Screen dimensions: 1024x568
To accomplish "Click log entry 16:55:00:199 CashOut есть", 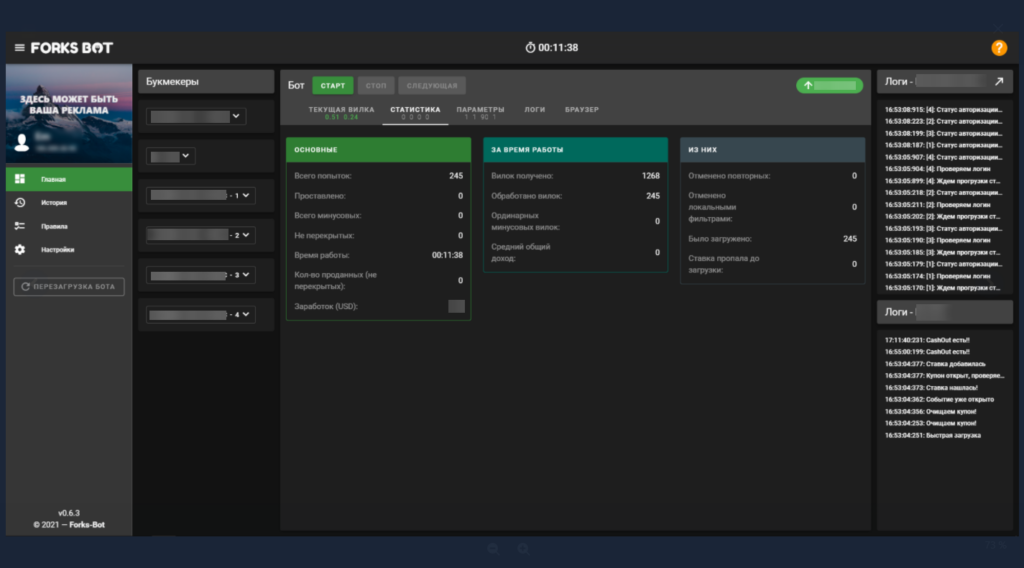I will pos(927,352).
